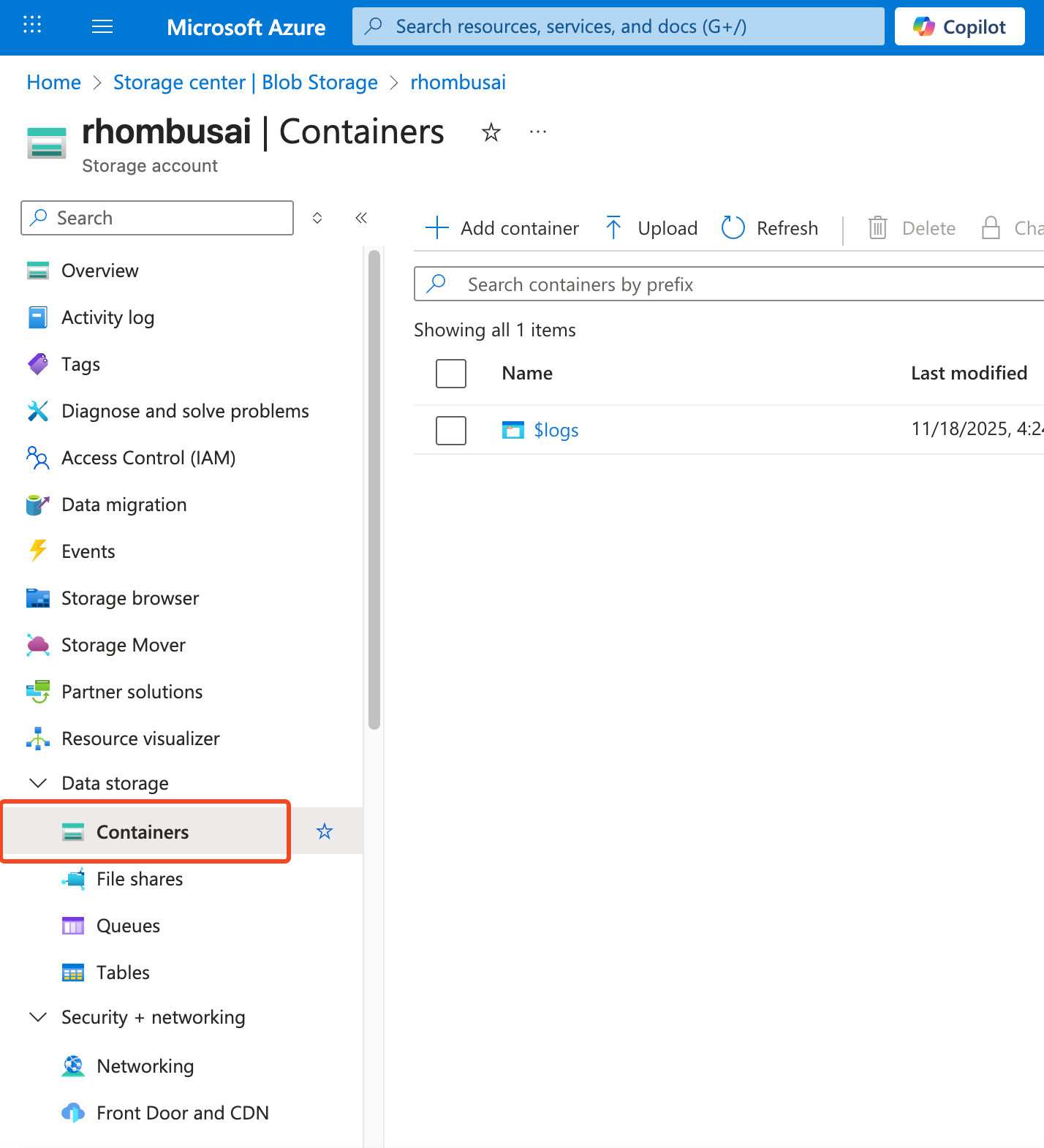
Task: Open the $logs container link
Action: [556, 431]
